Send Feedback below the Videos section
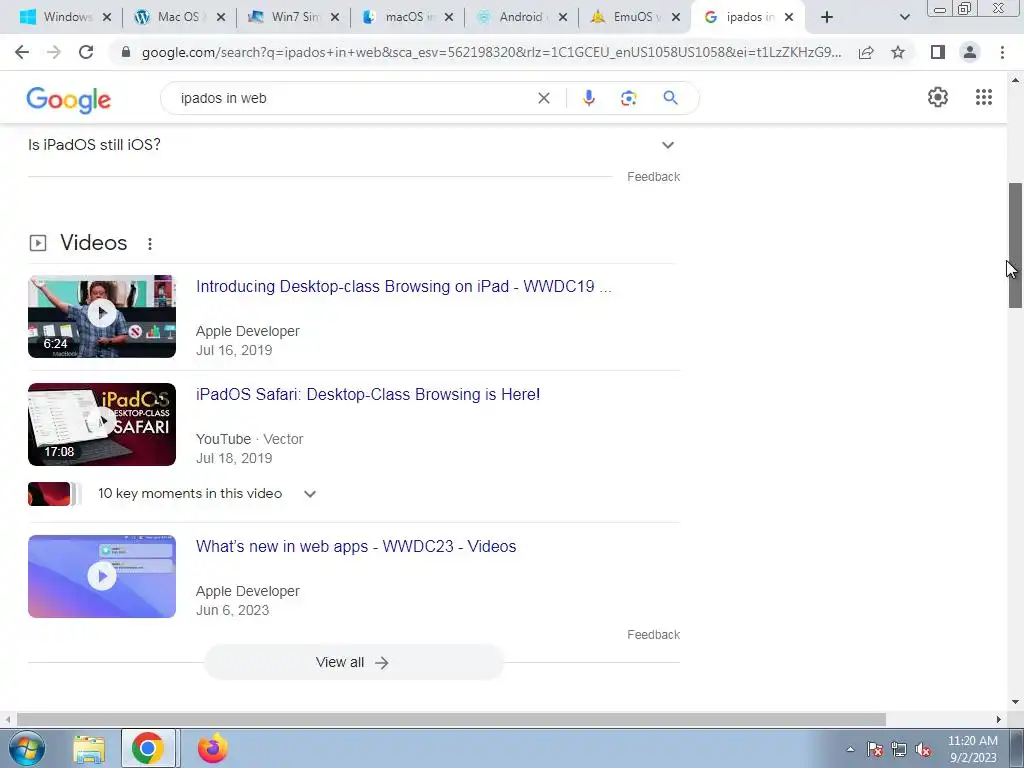Viewport: 1024px width, 768px height. coord(653,635)
